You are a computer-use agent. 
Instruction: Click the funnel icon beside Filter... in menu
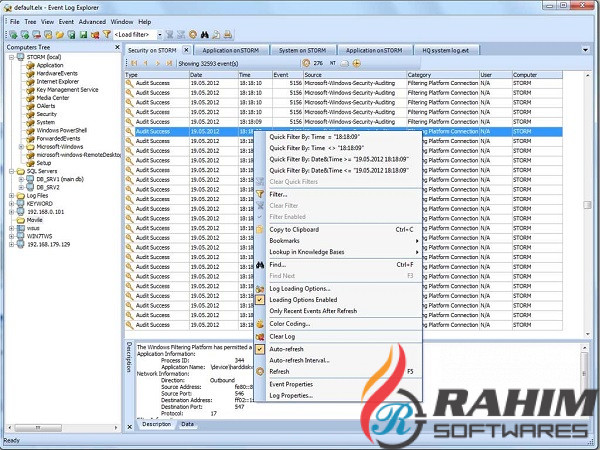coord(260,194)
